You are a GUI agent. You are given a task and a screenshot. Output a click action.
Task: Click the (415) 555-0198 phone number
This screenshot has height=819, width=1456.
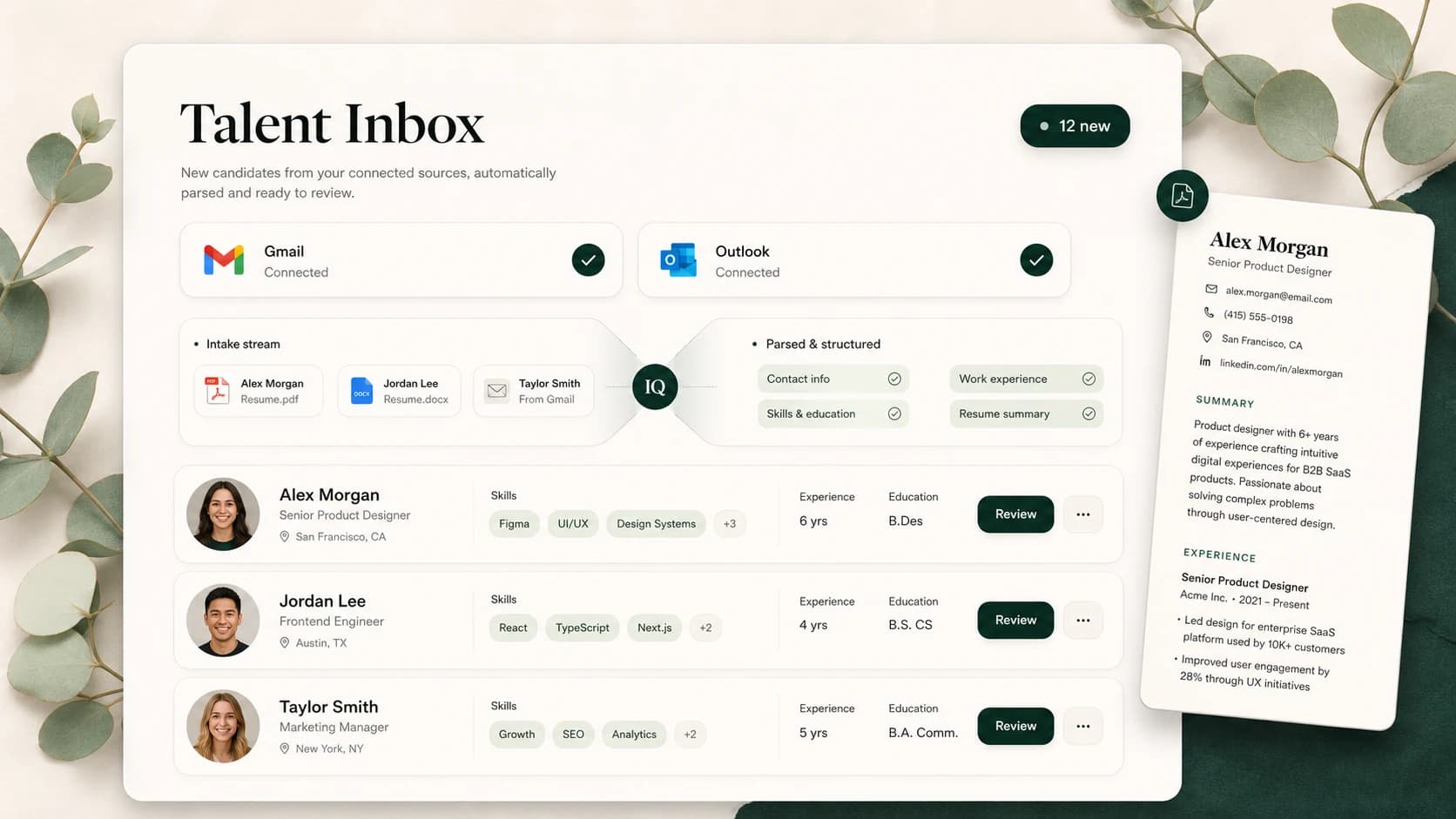[x=1258, y=317]
